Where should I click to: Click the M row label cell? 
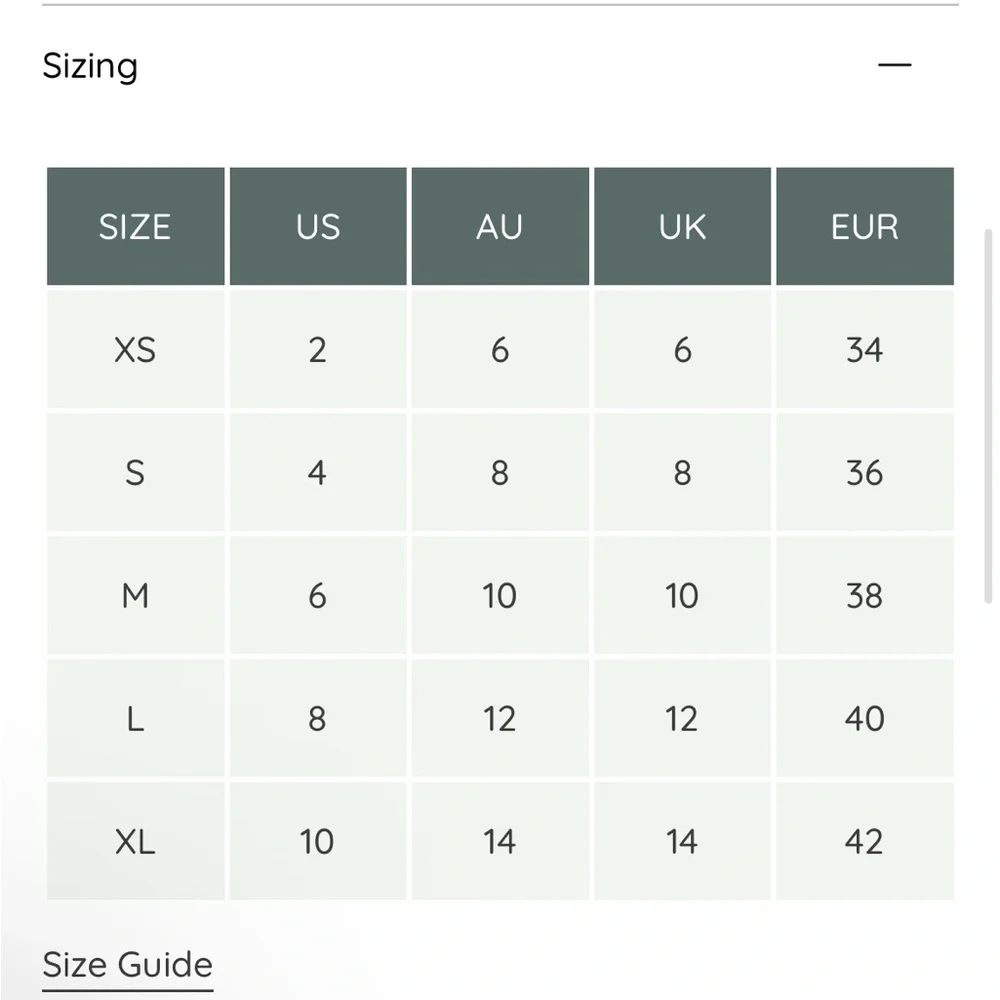click(x=135, y=596)
